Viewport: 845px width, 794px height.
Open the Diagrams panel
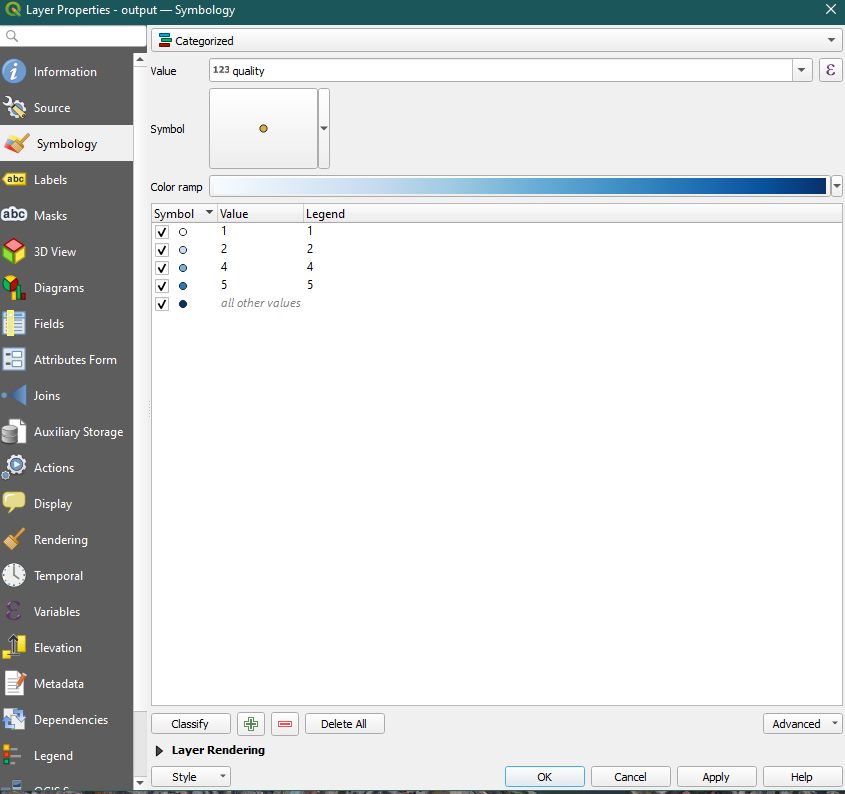click(x=60, y=287)
